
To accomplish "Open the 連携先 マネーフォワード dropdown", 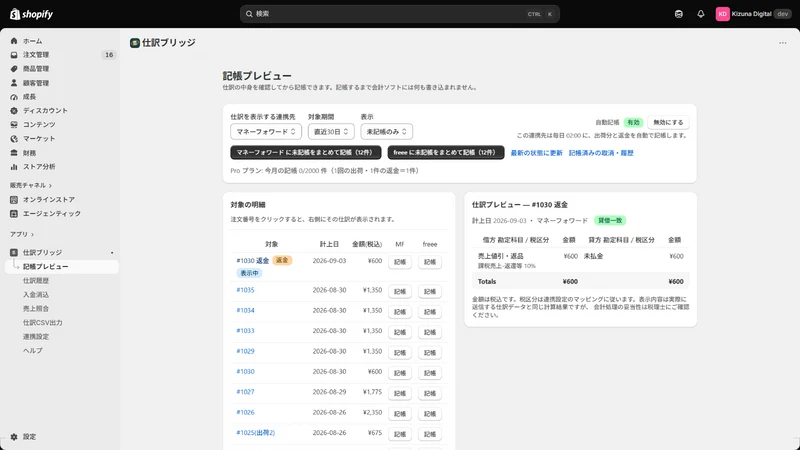I will tap(266, 132).
